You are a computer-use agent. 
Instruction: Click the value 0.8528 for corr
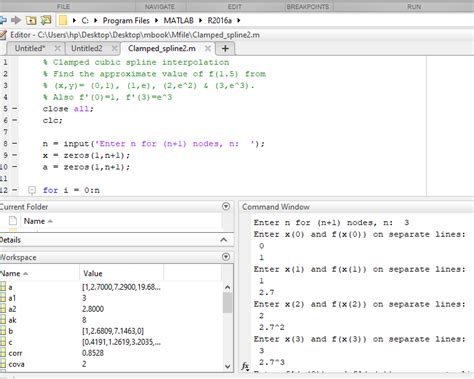coord(93,353)
